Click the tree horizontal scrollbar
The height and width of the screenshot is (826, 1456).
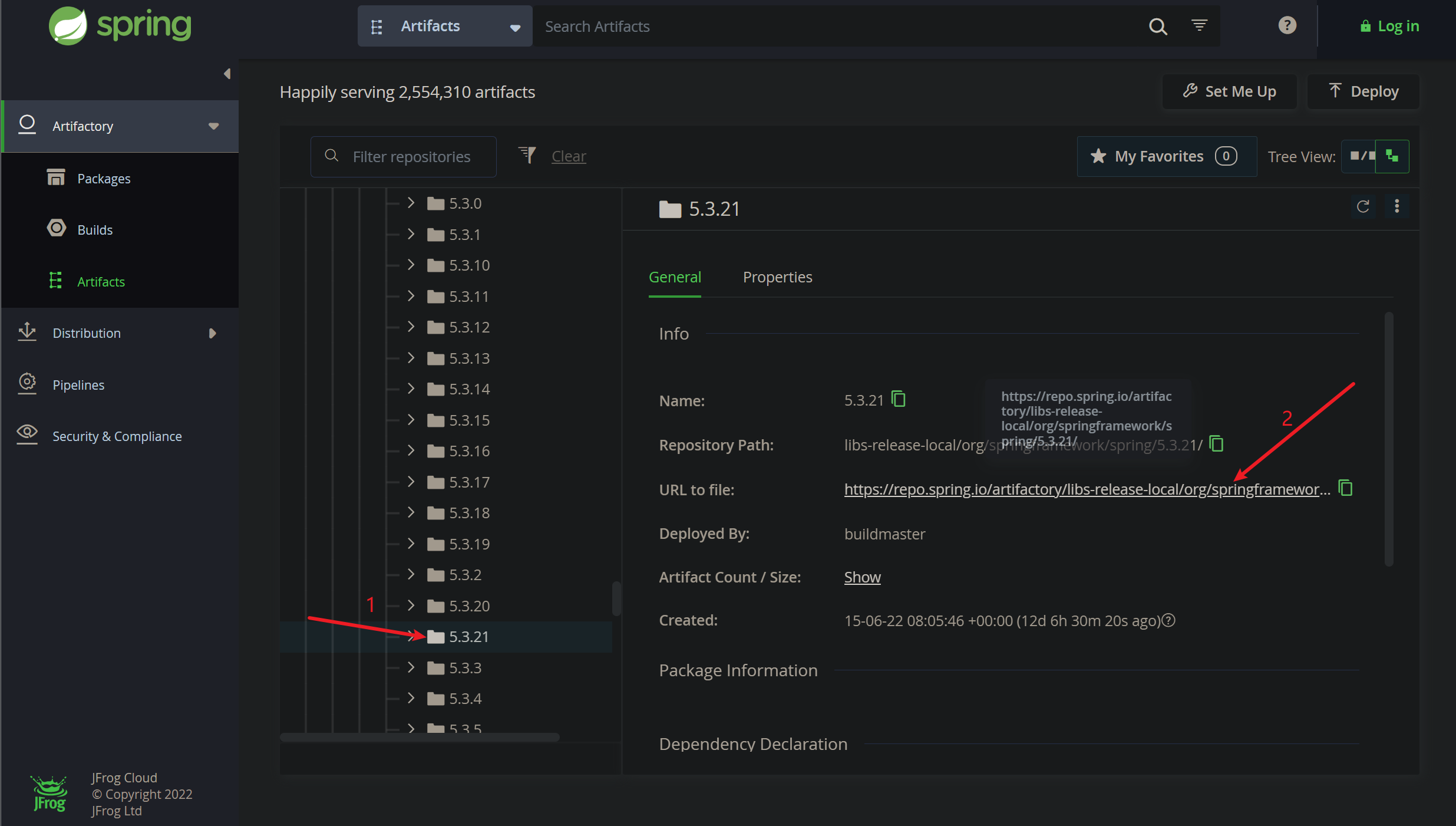(420, 737)
